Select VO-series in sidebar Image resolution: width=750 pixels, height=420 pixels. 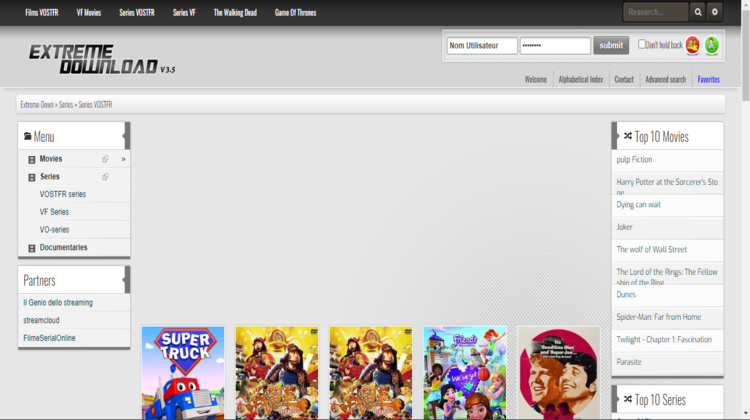pos(54,230)
